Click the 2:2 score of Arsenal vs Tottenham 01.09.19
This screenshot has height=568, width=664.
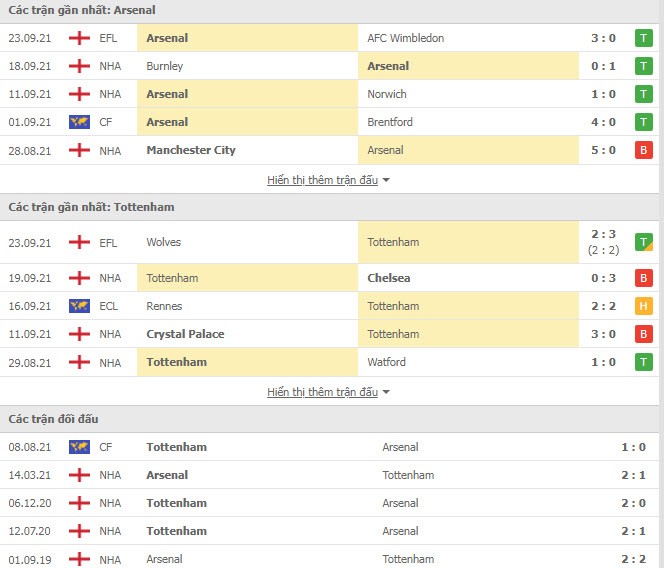pyautogui.click(x=634, y=559)
